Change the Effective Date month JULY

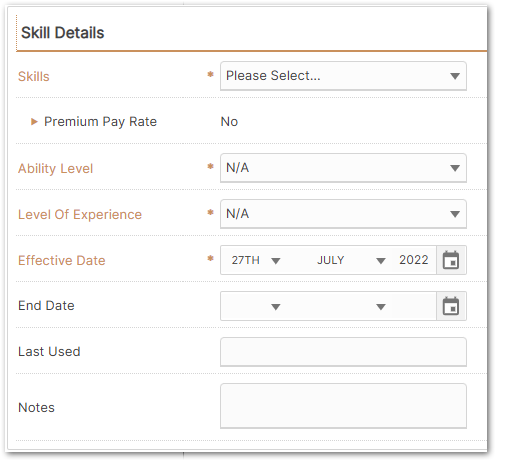click(x=350, y=260)
